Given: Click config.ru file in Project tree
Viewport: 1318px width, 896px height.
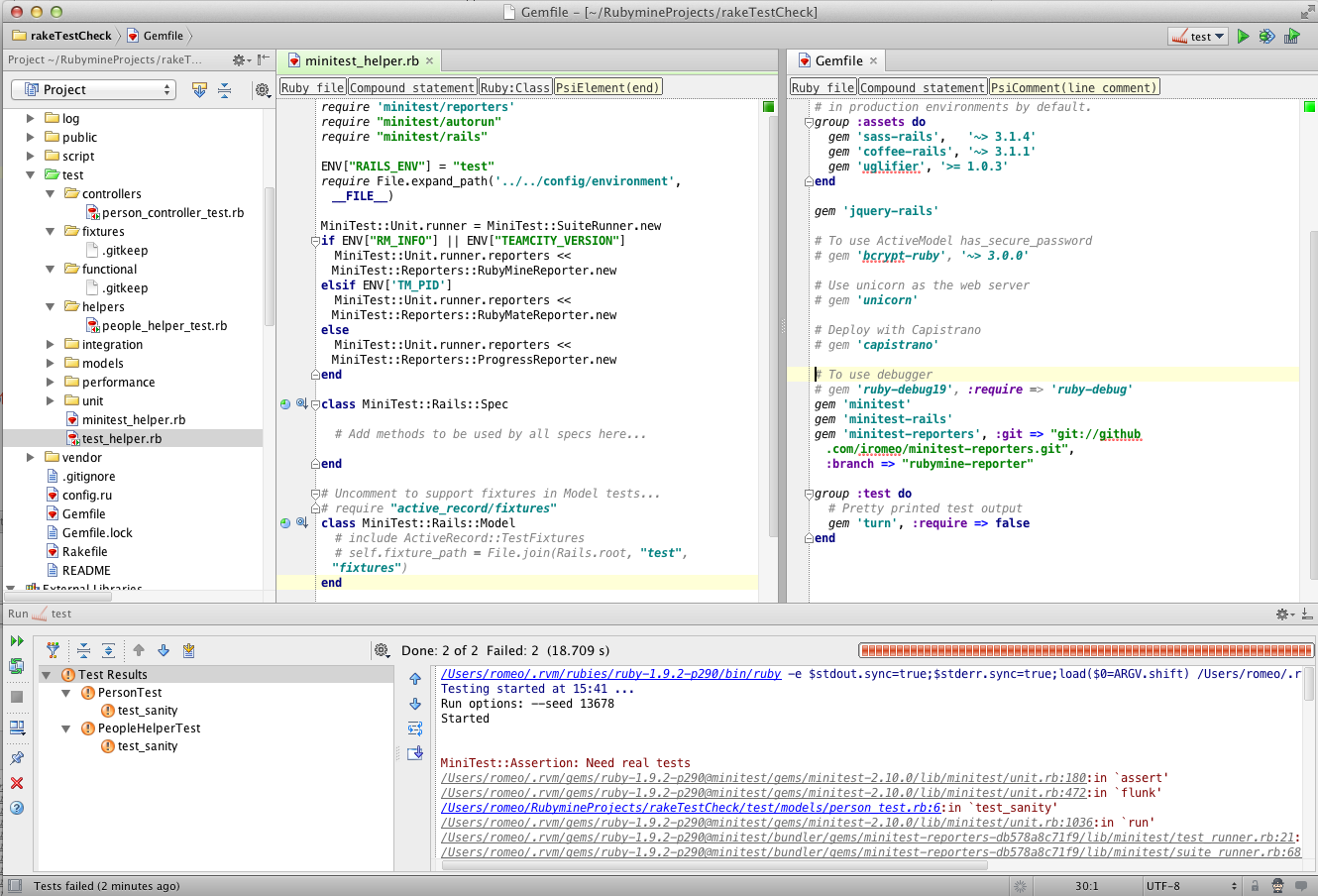Looking at the screenshot, I should tap(78, 495).
